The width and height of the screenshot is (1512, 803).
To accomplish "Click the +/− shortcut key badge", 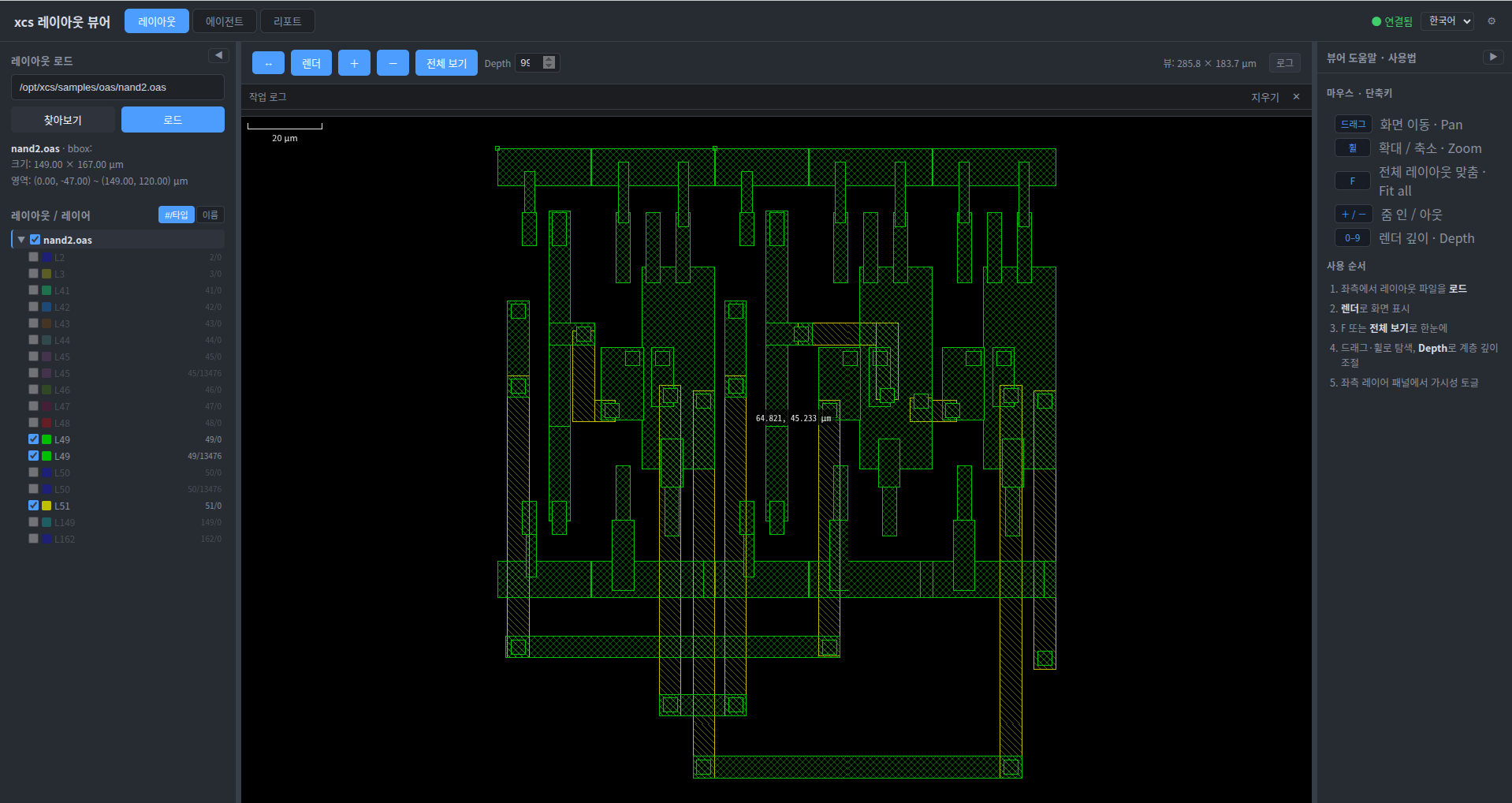I will 1353,215.
